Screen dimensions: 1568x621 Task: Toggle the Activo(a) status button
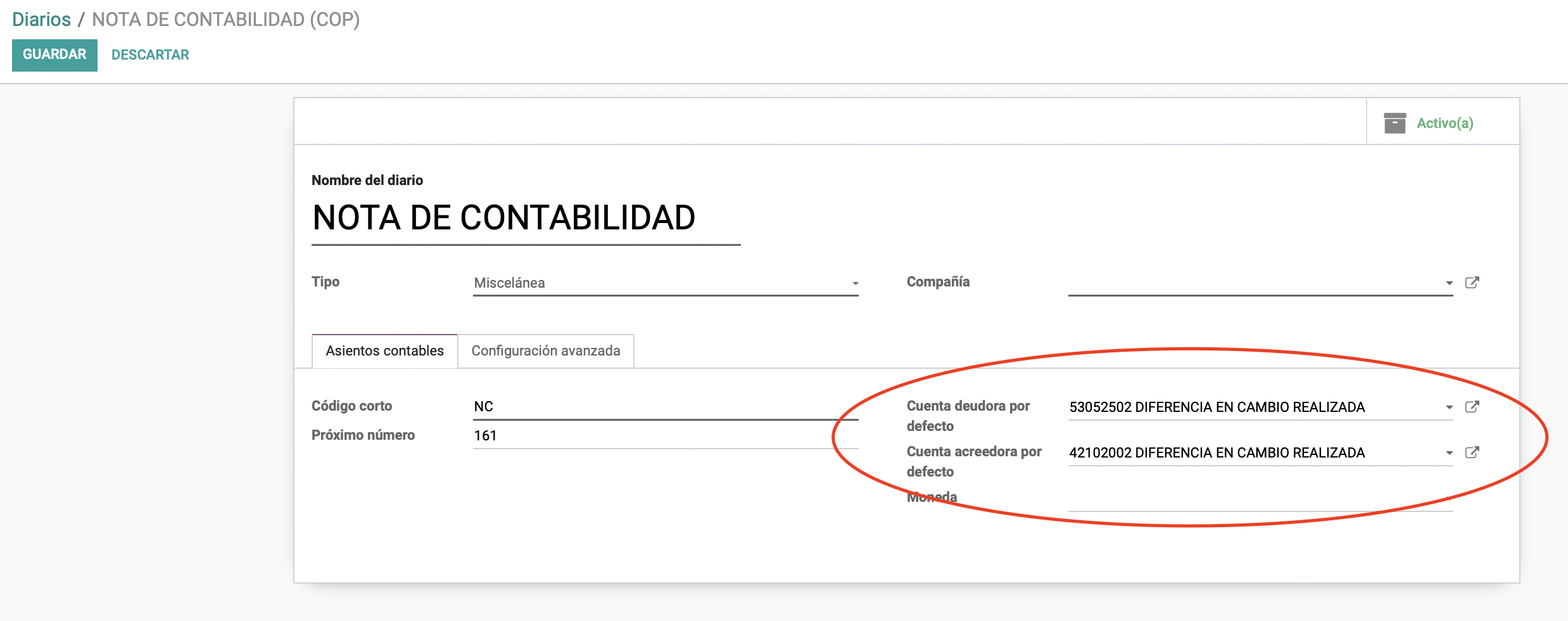tap(1443, 122)
